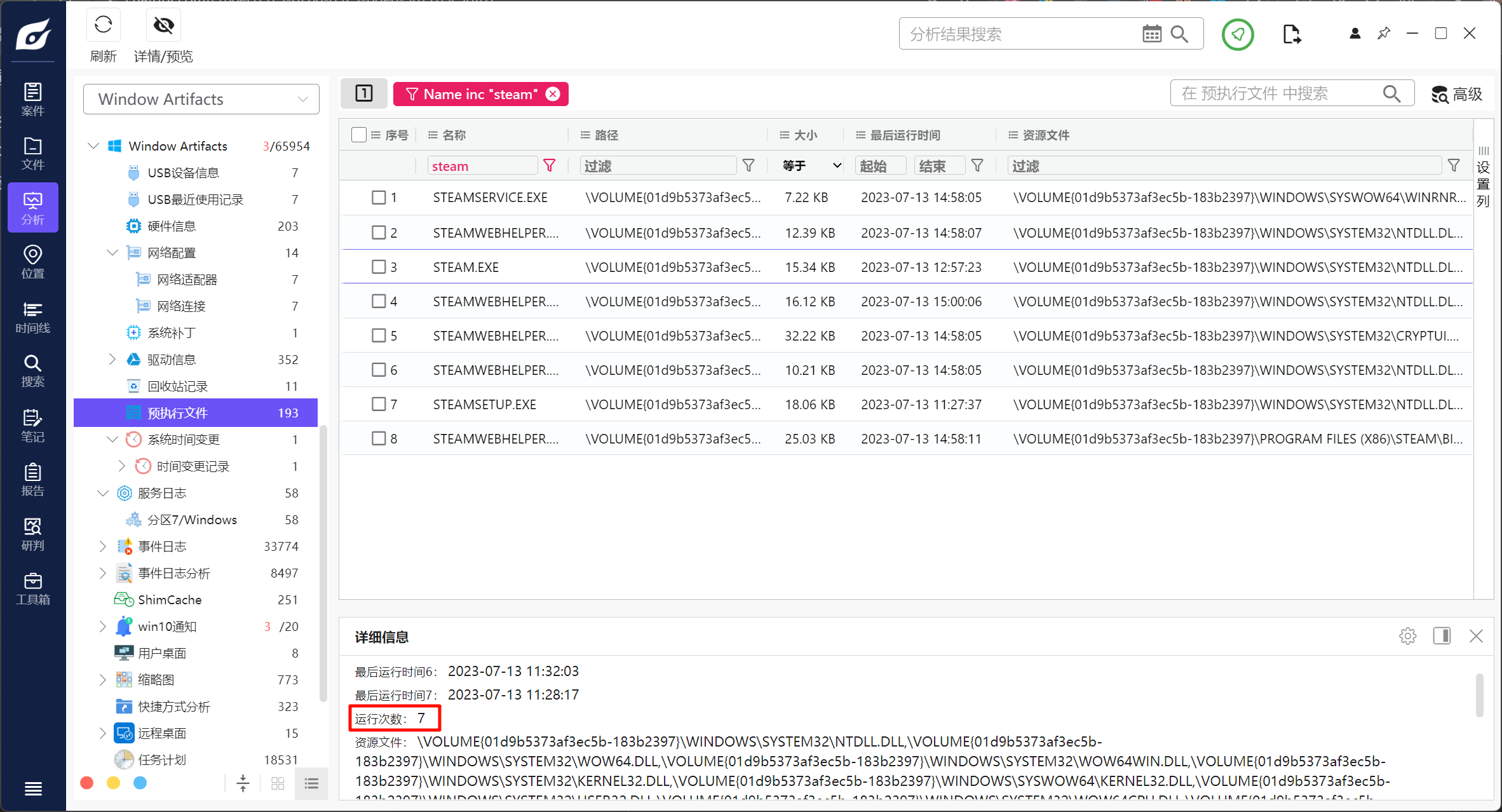Click the refresh (刷新) icon
The height and width of the screenshot is (812, 1502).
point(103,26)
